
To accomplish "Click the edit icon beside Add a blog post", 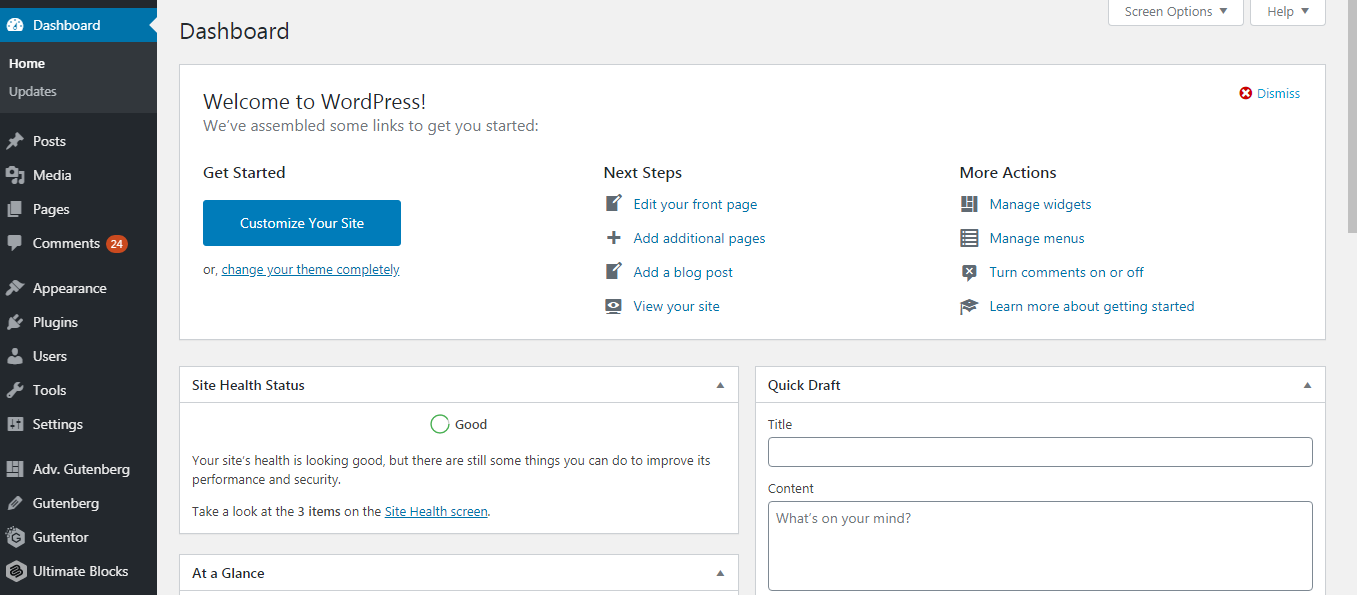I will click(614, 272).
